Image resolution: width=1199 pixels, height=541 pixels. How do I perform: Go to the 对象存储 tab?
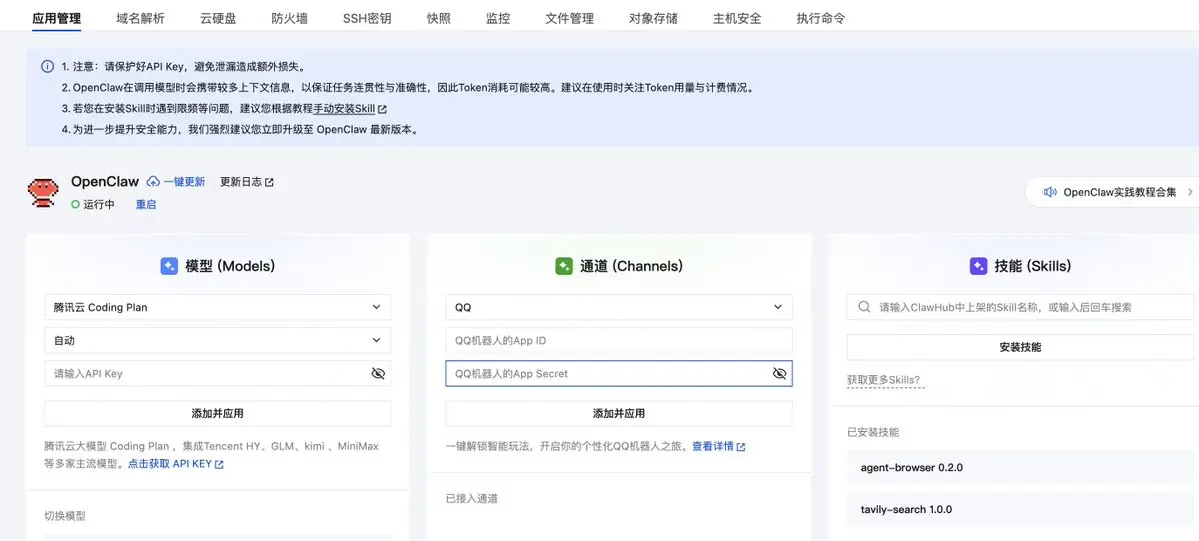coord(653,18)
